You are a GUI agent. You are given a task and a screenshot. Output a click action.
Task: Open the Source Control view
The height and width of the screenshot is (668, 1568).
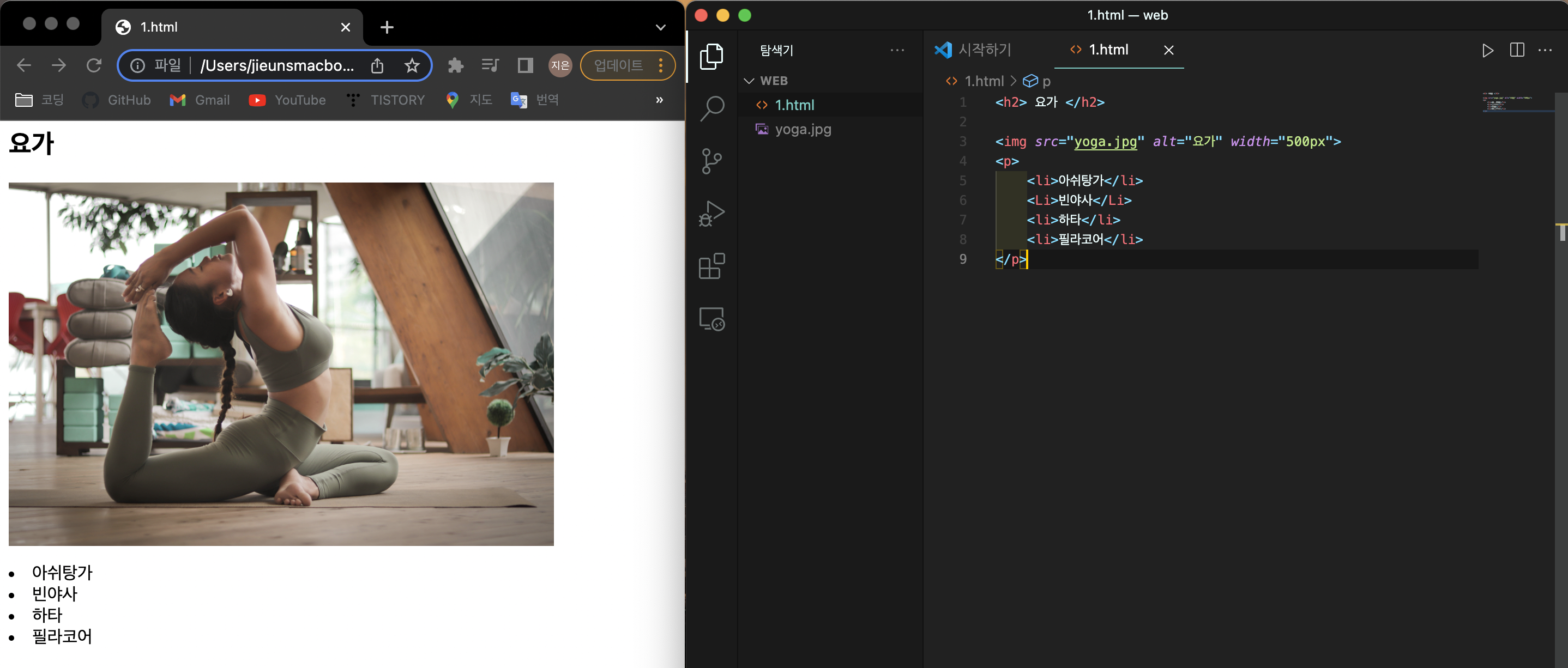click(x=711, y=161)
